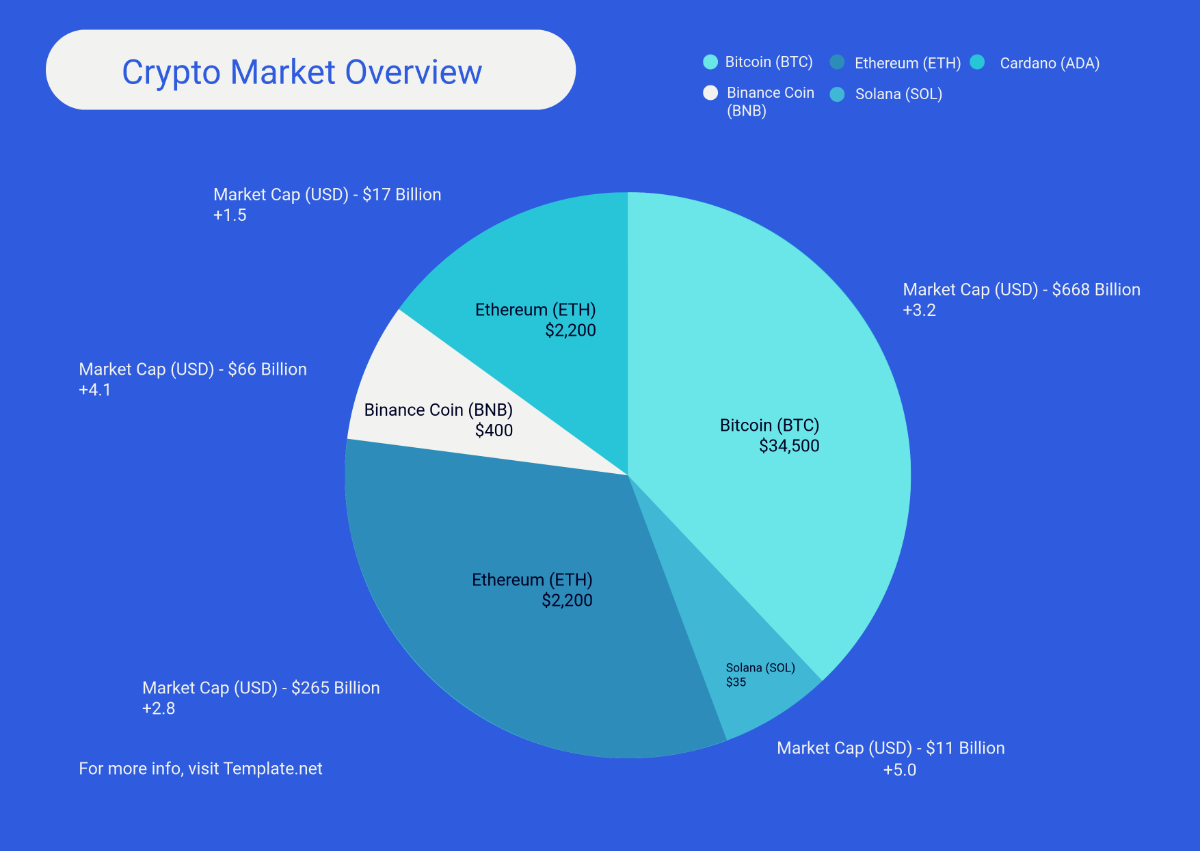Toggle Bitcoin visibility via its legend entry

point(757,61)
